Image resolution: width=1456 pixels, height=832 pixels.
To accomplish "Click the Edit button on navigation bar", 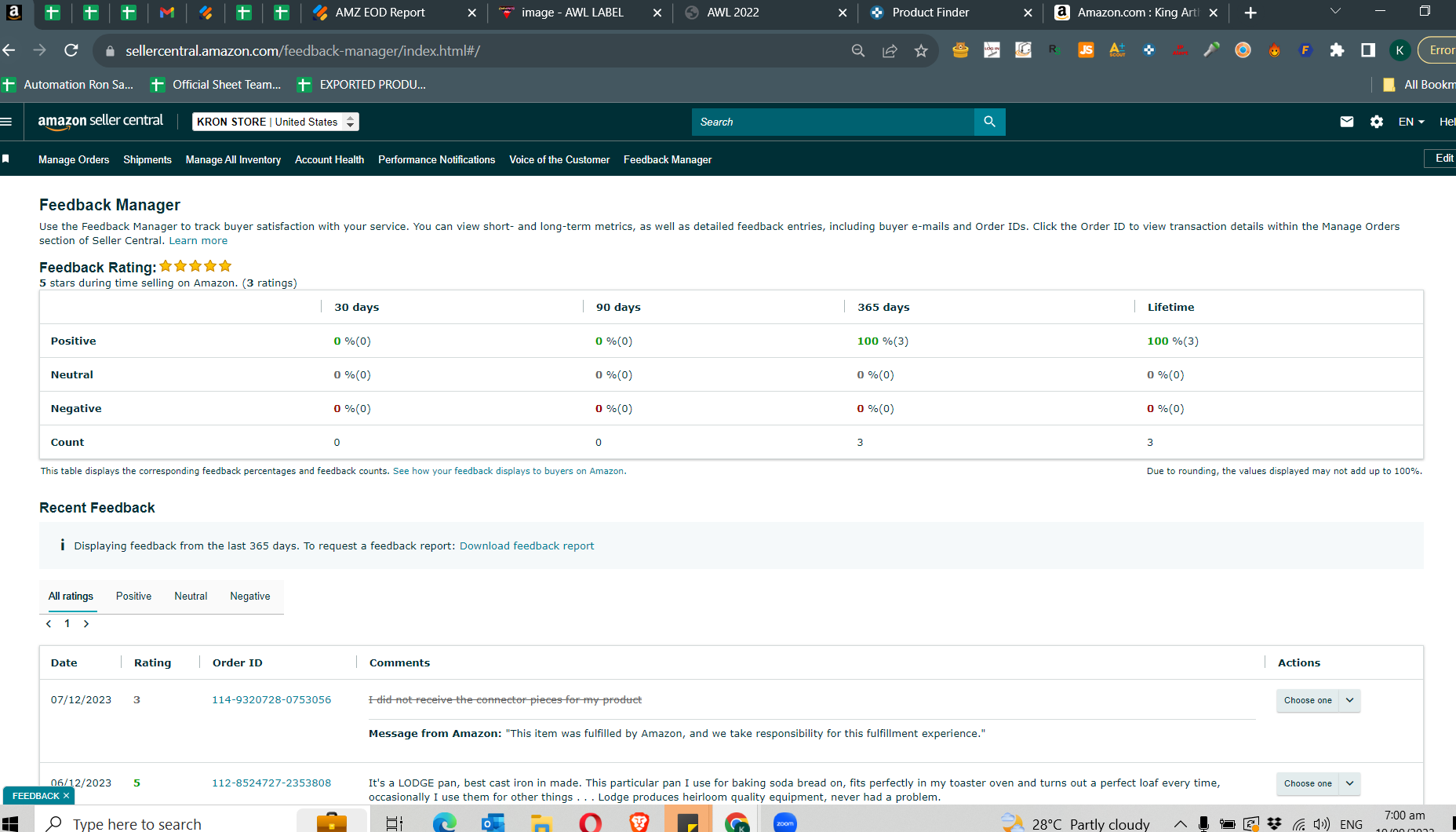I will (1443, 159).
